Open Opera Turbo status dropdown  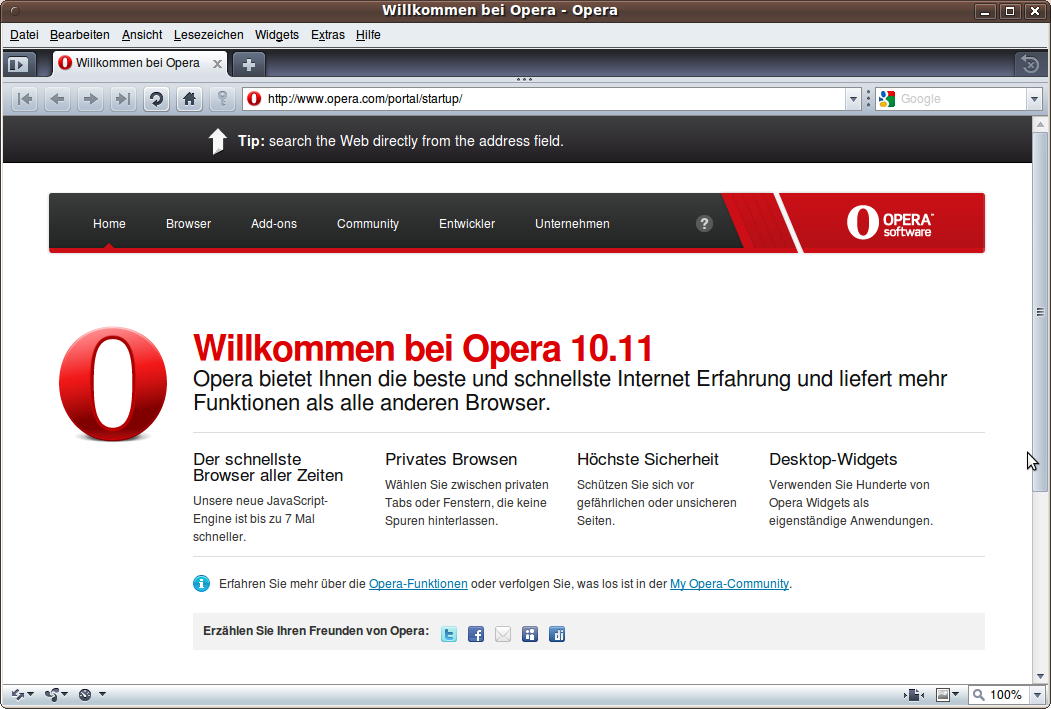point(92,695)
